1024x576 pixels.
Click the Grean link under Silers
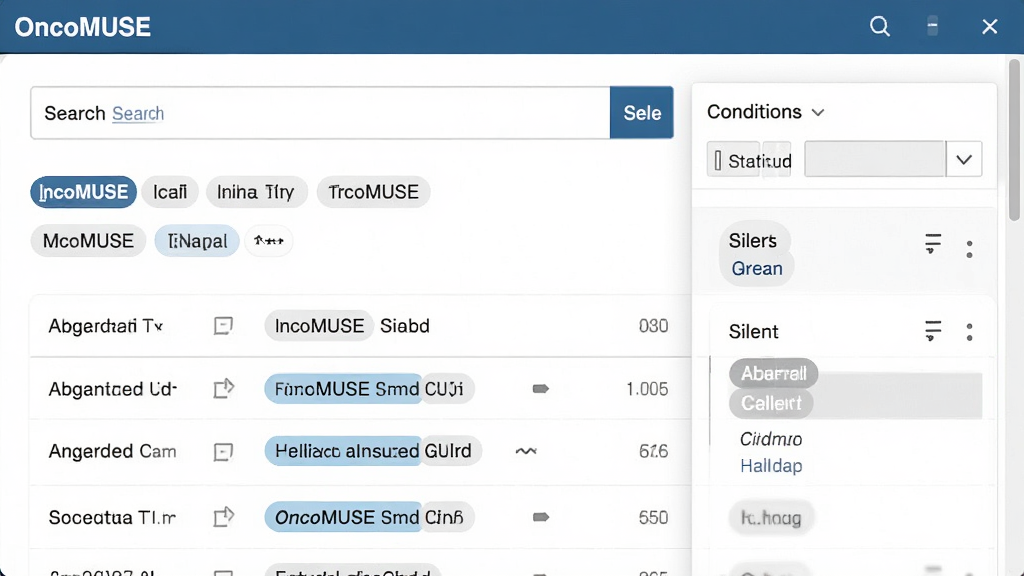tap(757, 268)
